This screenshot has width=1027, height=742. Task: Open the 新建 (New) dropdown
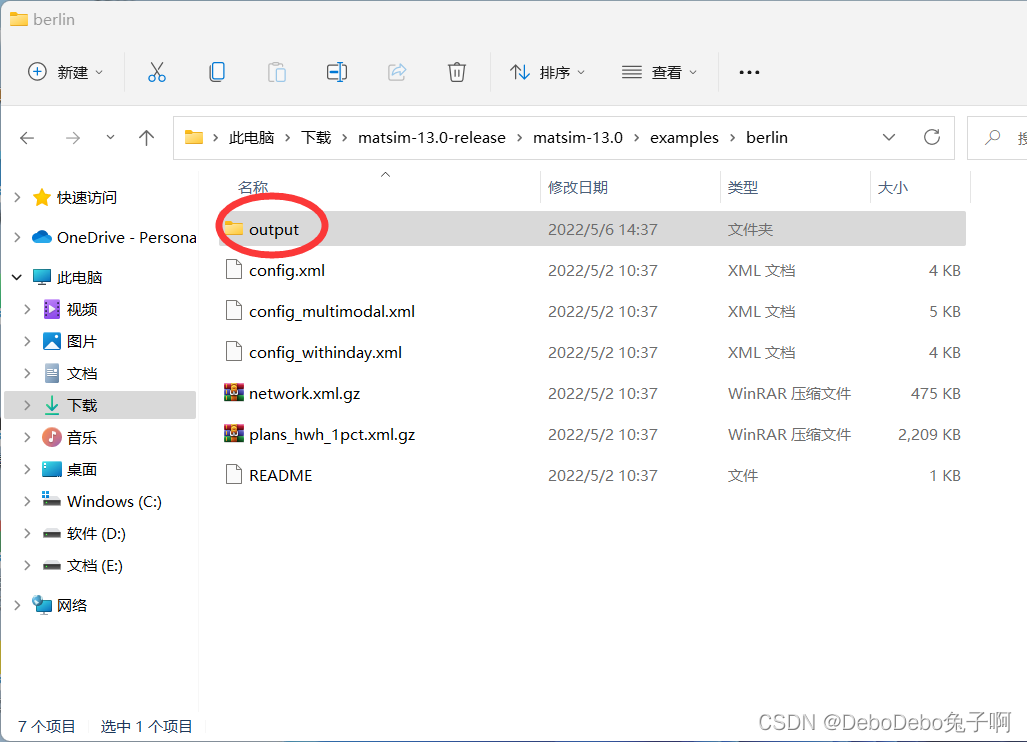coord(65,72)
